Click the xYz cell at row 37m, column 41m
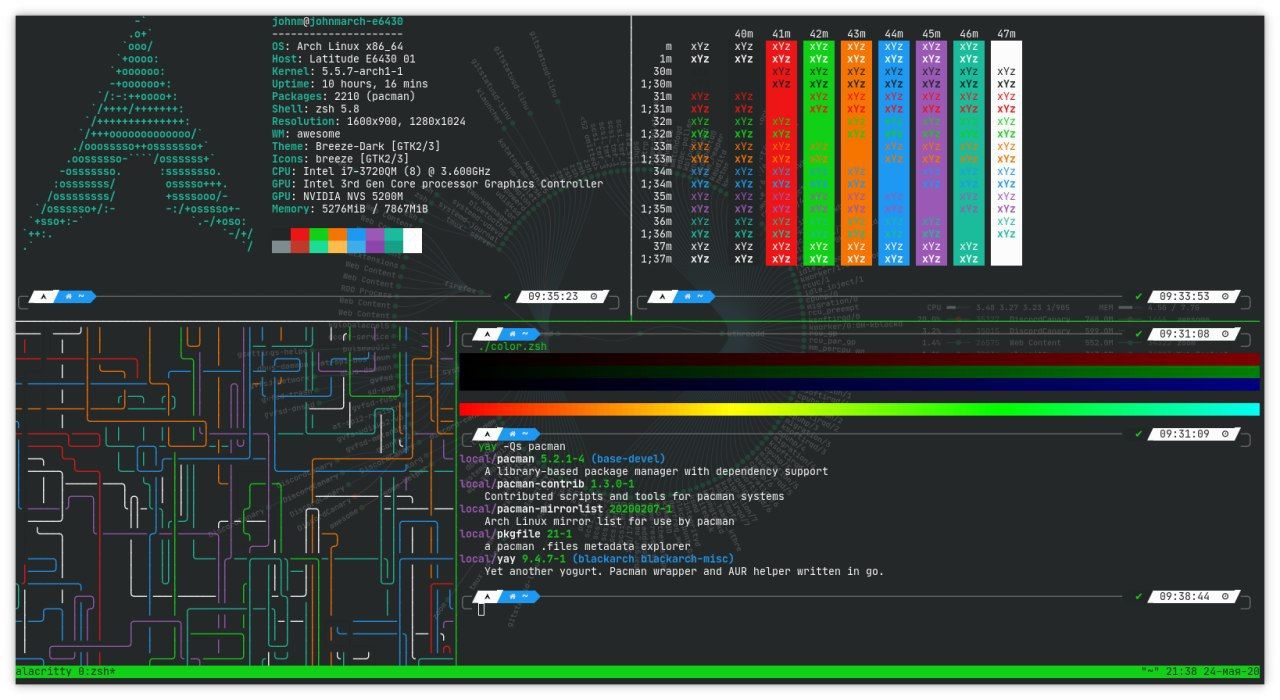The height and width of the screenshot is (700, 1280). pos(781,246)
